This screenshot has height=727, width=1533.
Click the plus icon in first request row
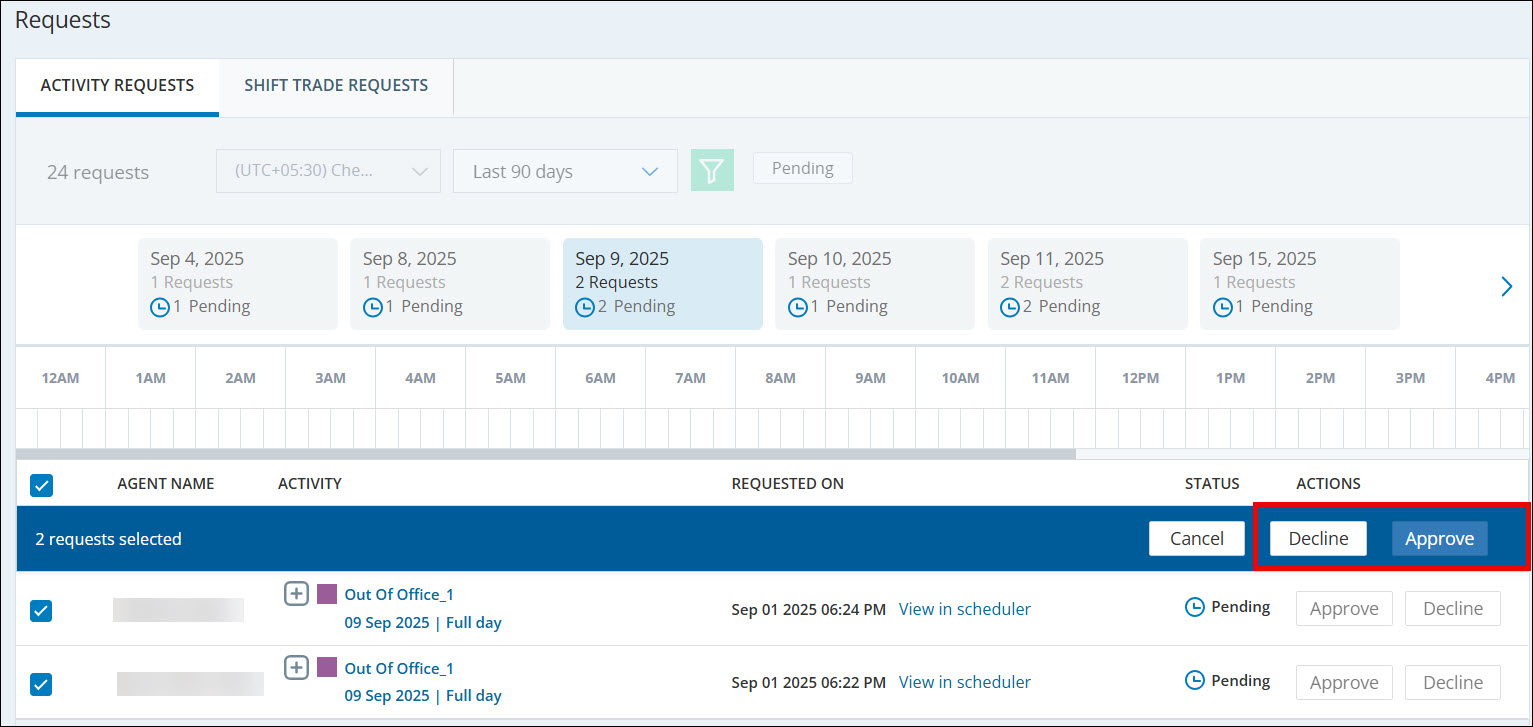pos(296,594)
